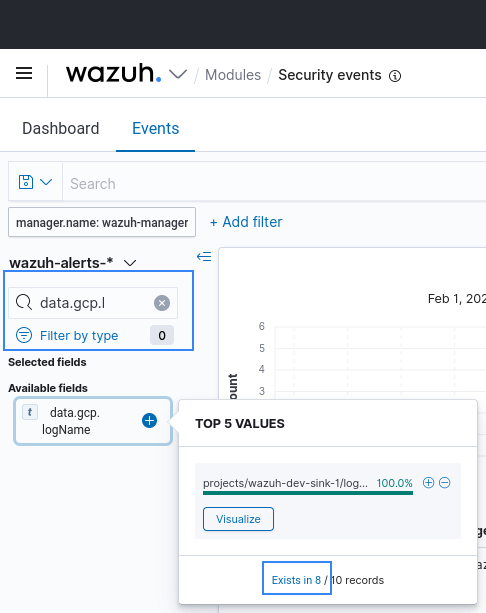Open the hamburger navigation menu

coord(24,73)
